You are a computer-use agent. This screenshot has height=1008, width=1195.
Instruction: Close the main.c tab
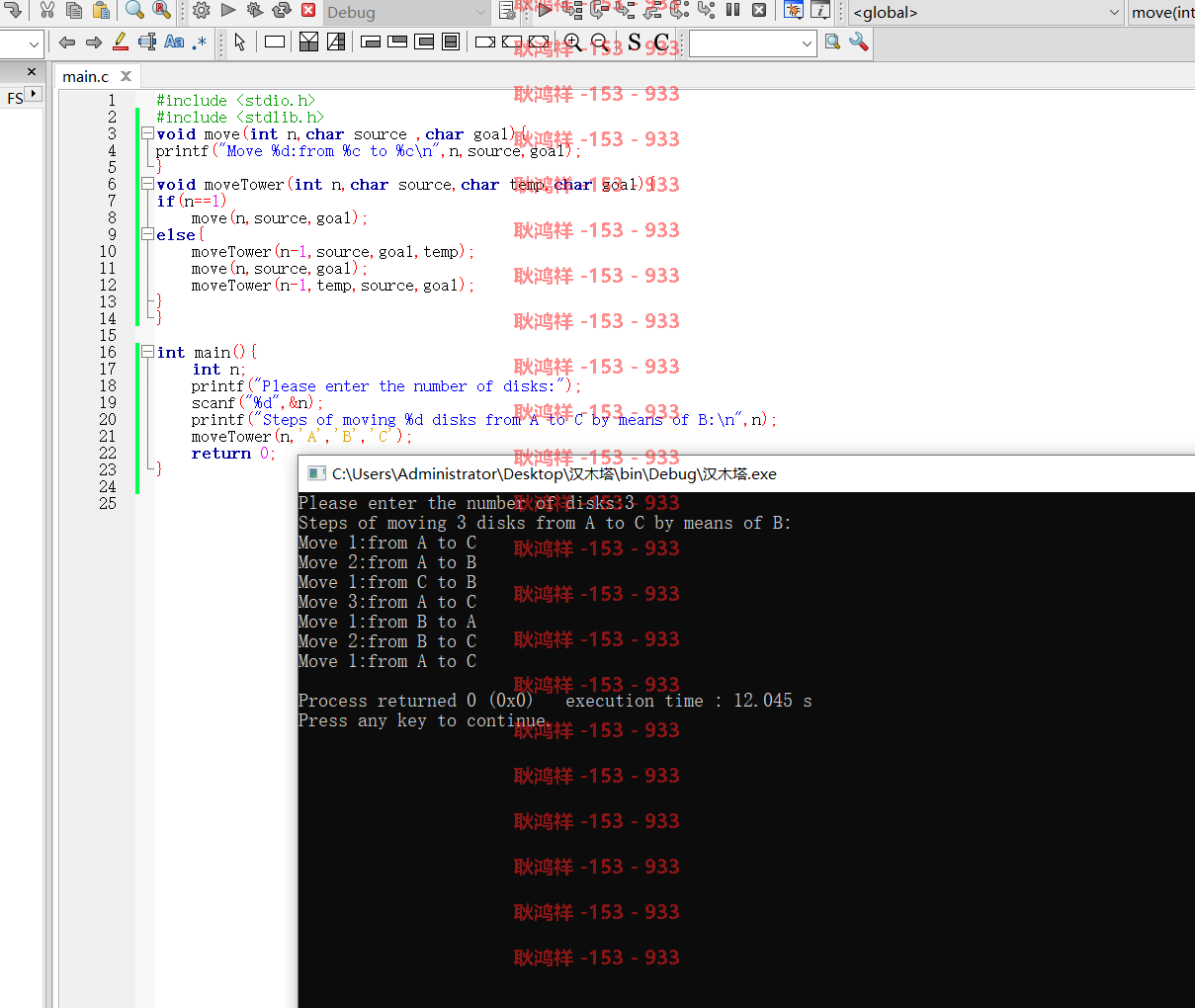coord(126,76)
